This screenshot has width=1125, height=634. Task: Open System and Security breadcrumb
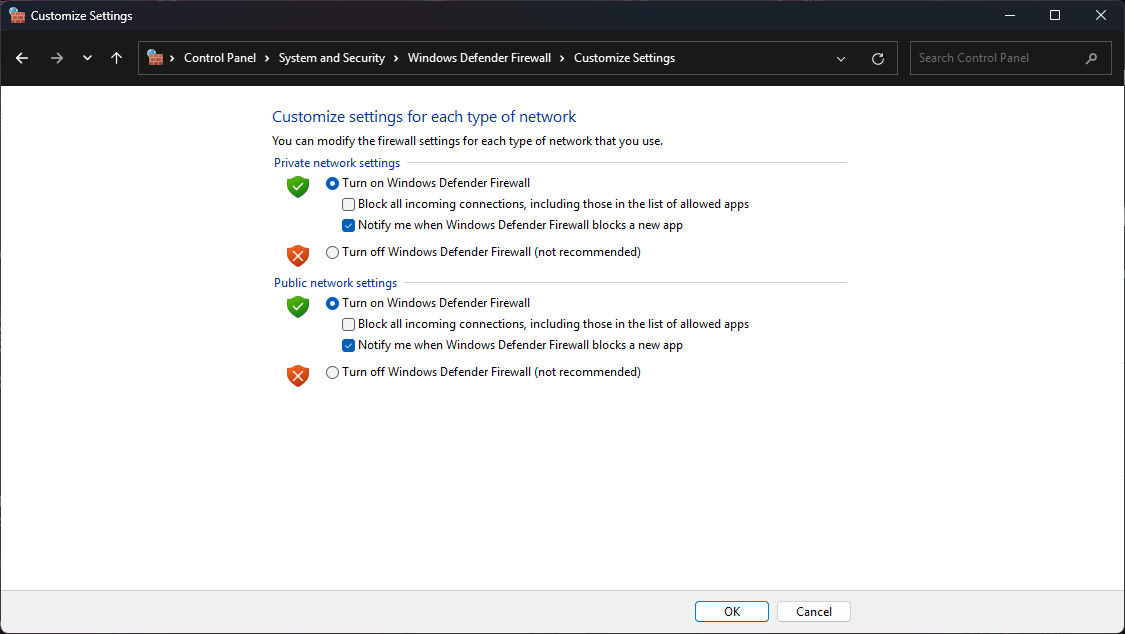click(x=331, y=58)
